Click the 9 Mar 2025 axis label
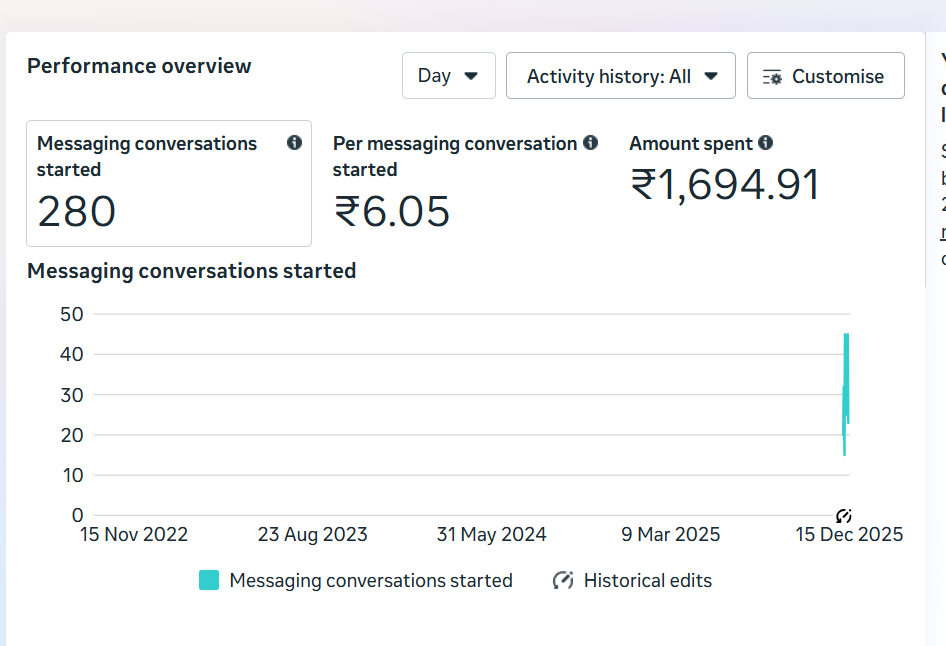Image resolution: width=946 pixels, height=646 pixels. pos(670,534)
